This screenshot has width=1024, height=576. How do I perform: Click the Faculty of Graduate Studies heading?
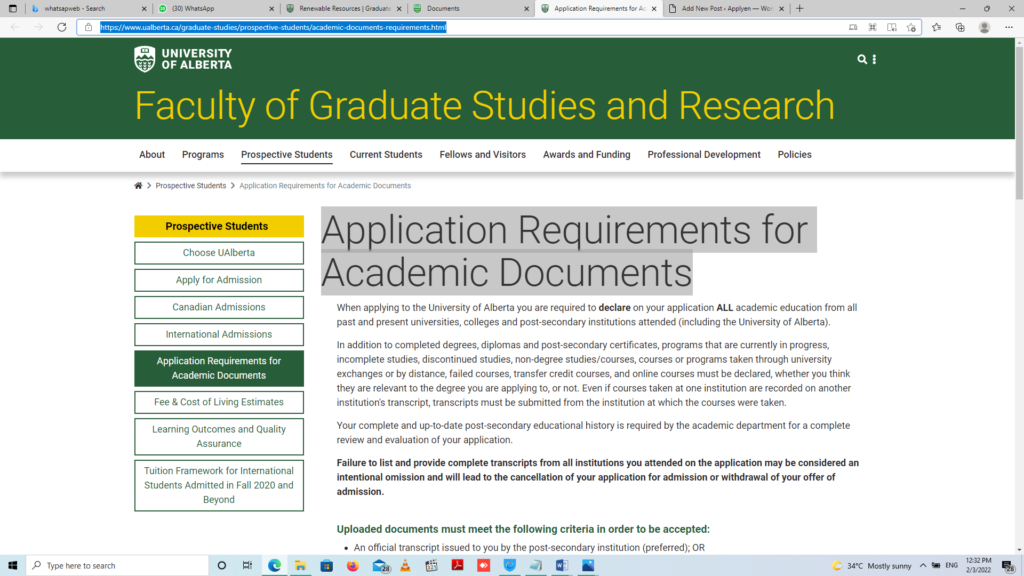coord(485,106)
